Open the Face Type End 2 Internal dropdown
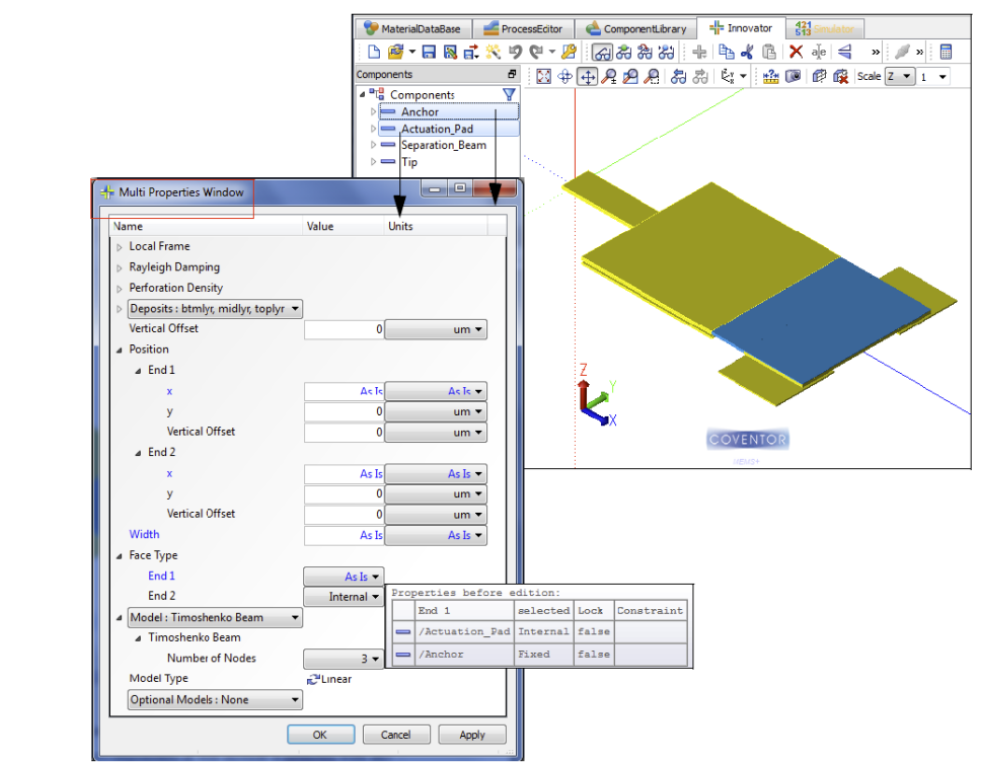This screenshot has height=771, width=1002. click(343, 597)
